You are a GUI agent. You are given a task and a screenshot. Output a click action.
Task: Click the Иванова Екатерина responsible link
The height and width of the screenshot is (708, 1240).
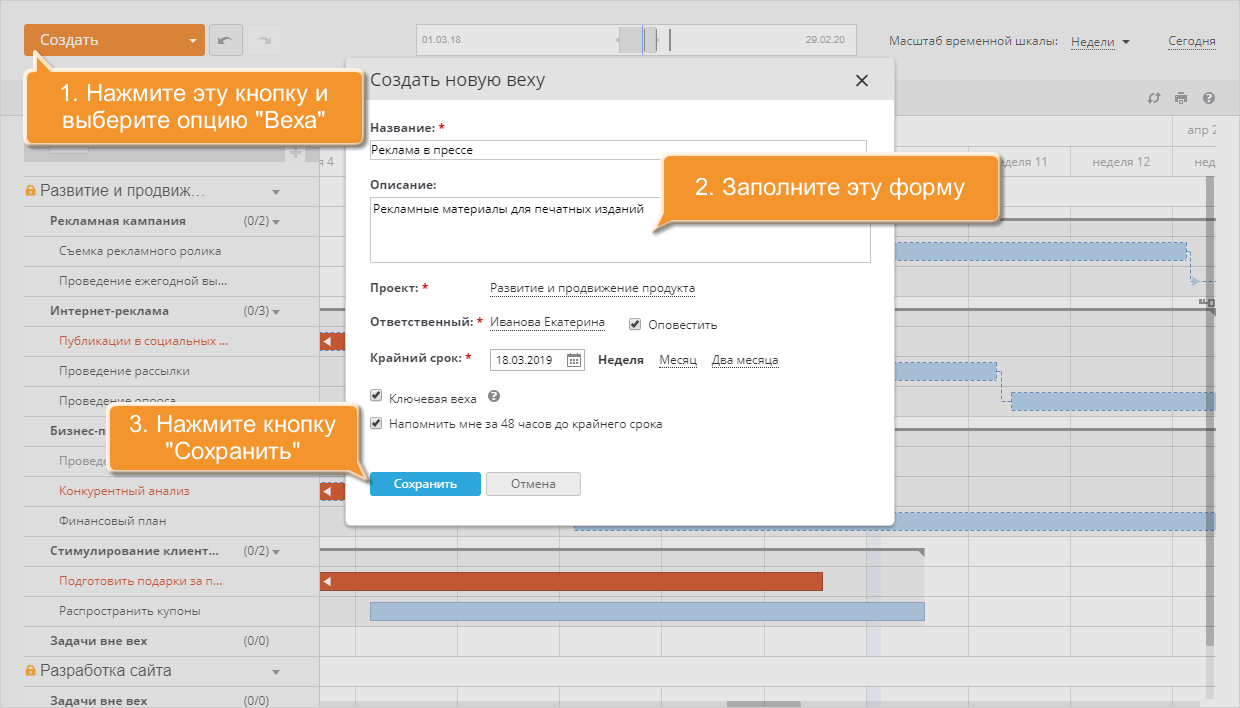point(547,323)
